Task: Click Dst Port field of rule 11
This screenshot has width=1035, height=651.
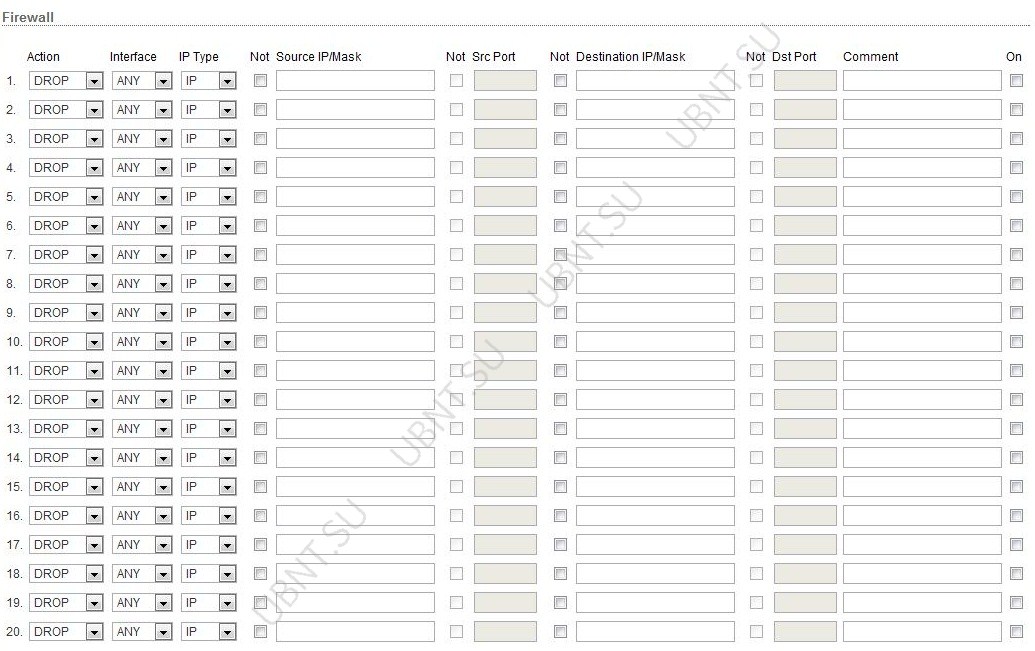Action: pyautogui.click(x=805, y=370)
